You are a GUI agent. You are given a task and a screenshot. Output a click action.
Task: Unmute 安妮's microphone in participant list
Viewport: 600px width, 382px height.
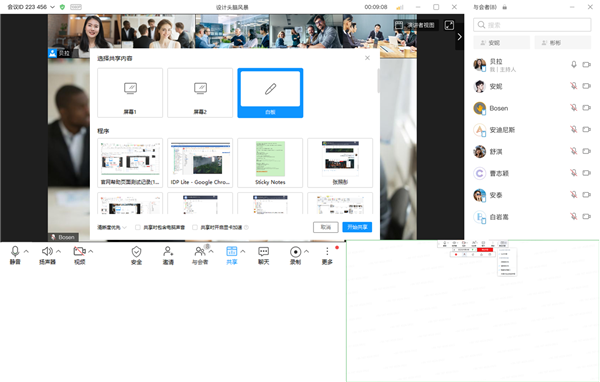click(x=574, y=86)
